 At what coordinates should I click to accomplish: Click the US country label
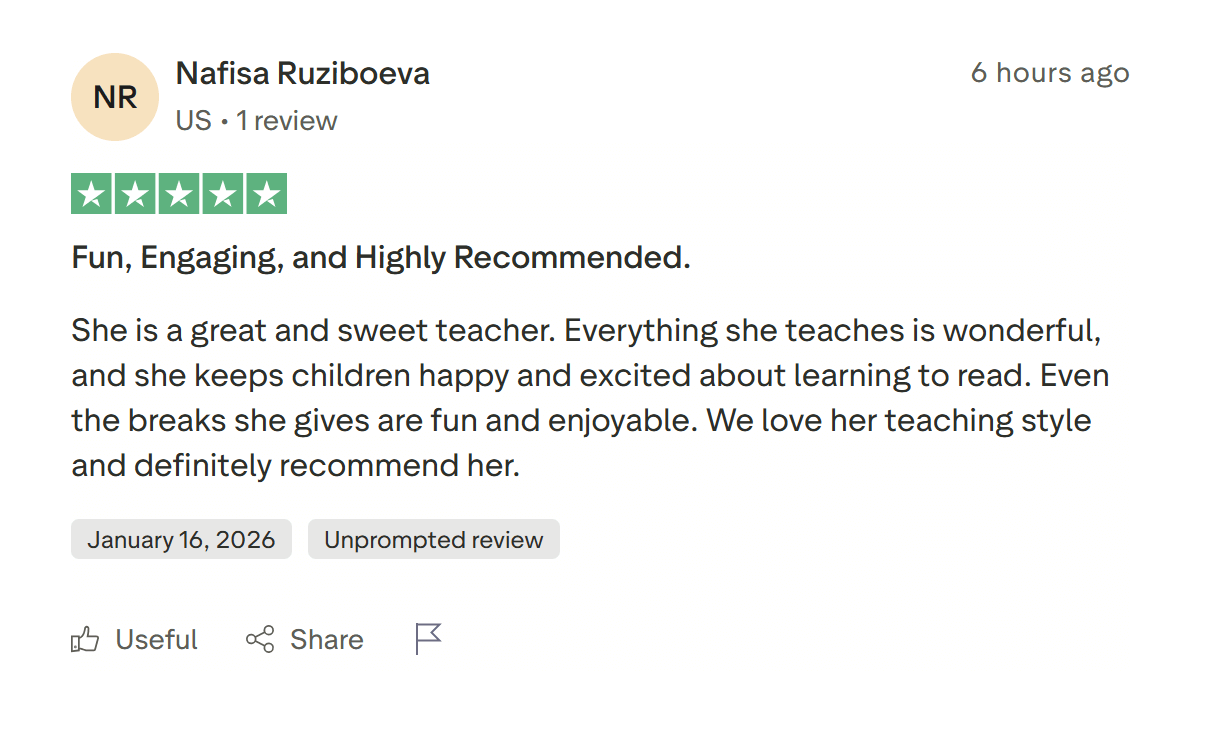click(193, 121)
